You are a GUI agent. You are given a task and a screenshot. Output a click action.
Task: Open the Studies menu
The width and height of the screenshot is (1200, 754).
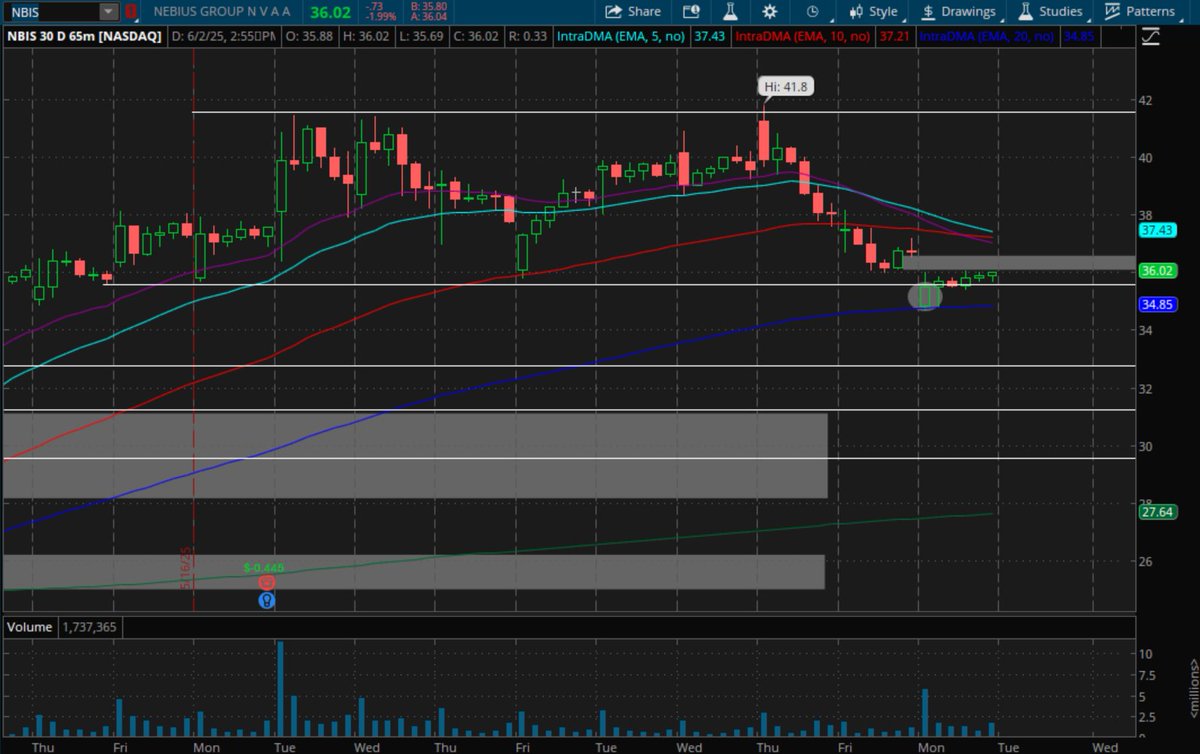(x=1050, y=11)
